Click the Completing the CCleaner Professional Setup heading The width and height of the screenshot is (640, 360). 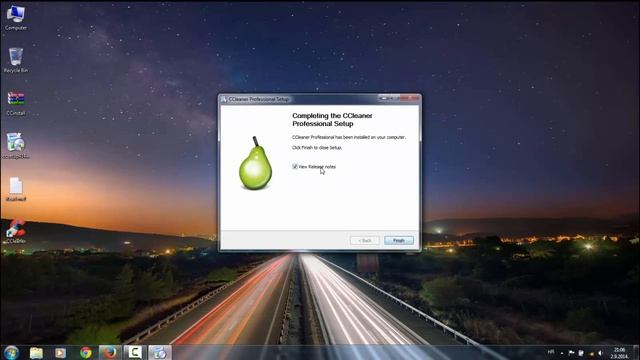tap(332, 120)
